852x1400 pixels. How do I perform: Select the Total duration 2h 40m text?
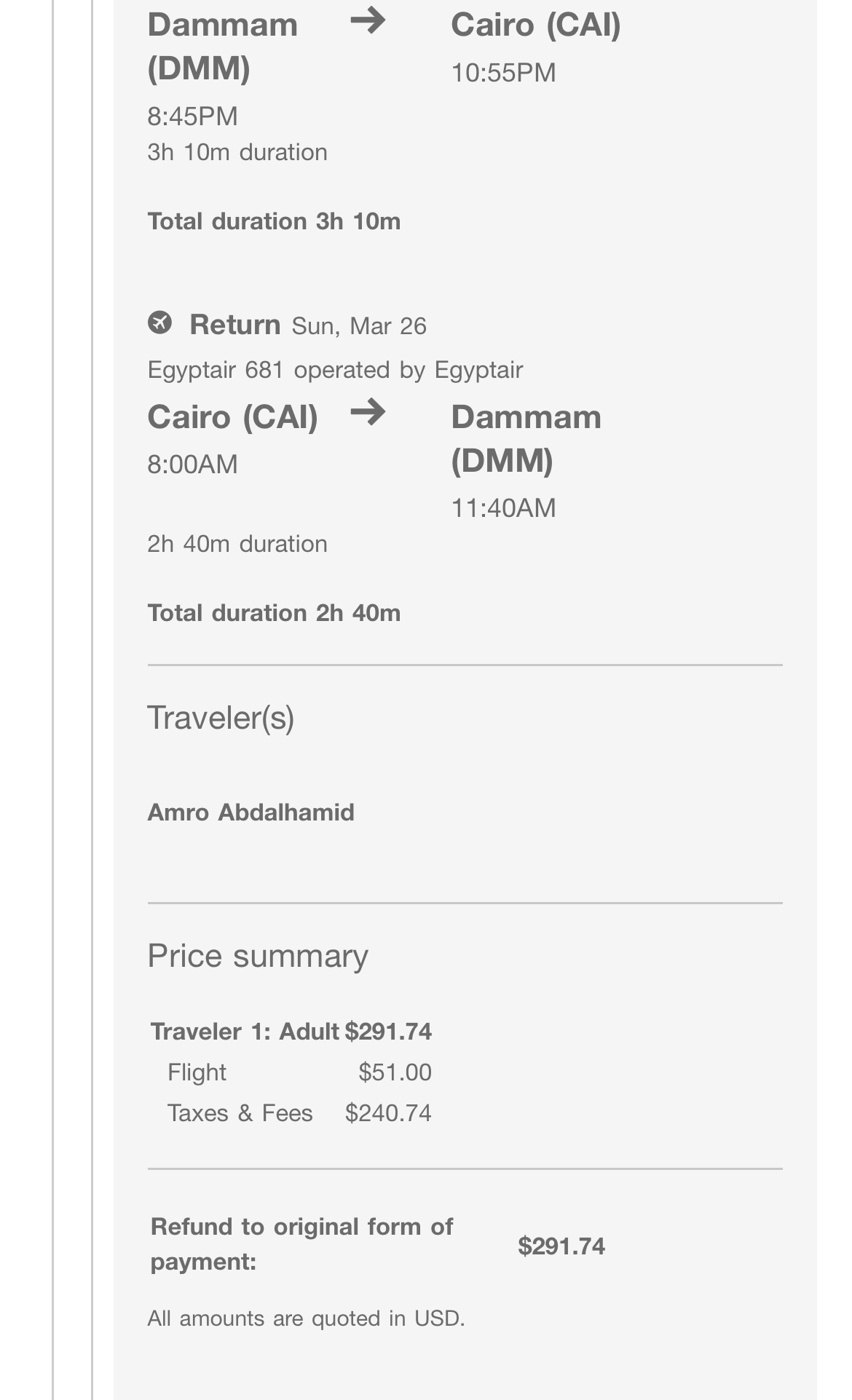[x=274, y=613]
